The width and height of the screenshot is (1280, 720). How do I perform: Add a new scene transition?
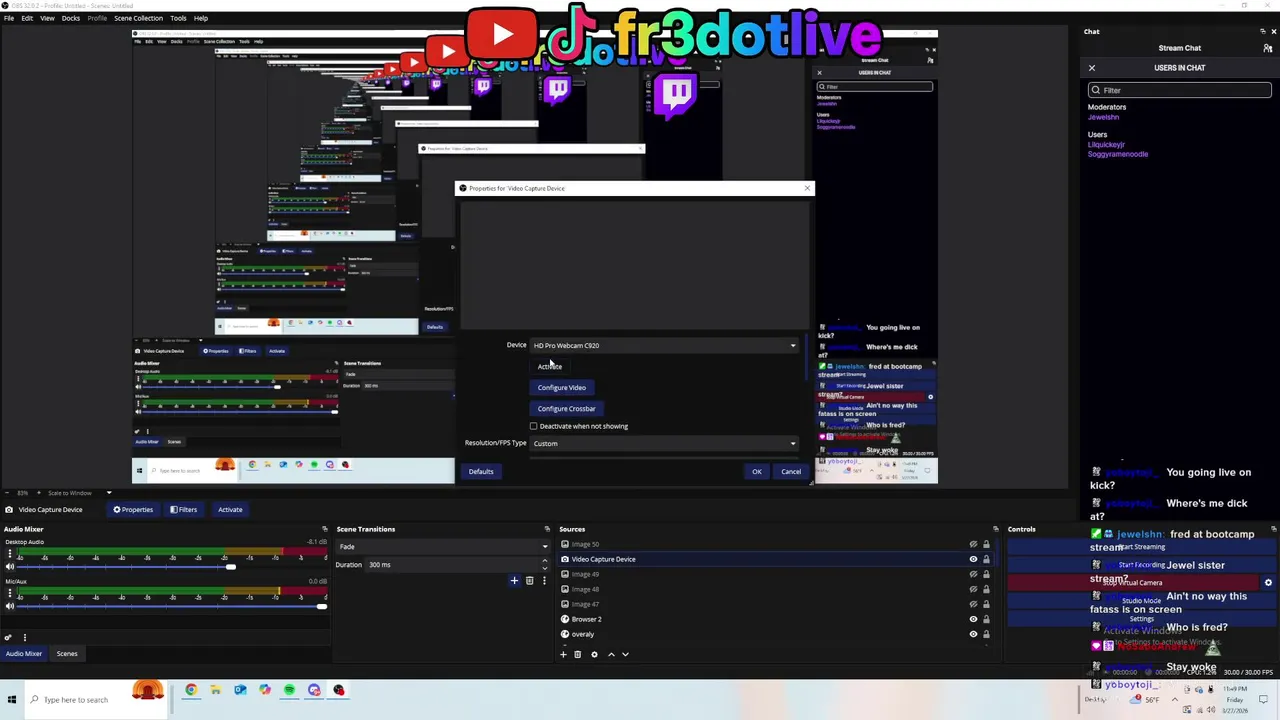[x=514, y=580]
